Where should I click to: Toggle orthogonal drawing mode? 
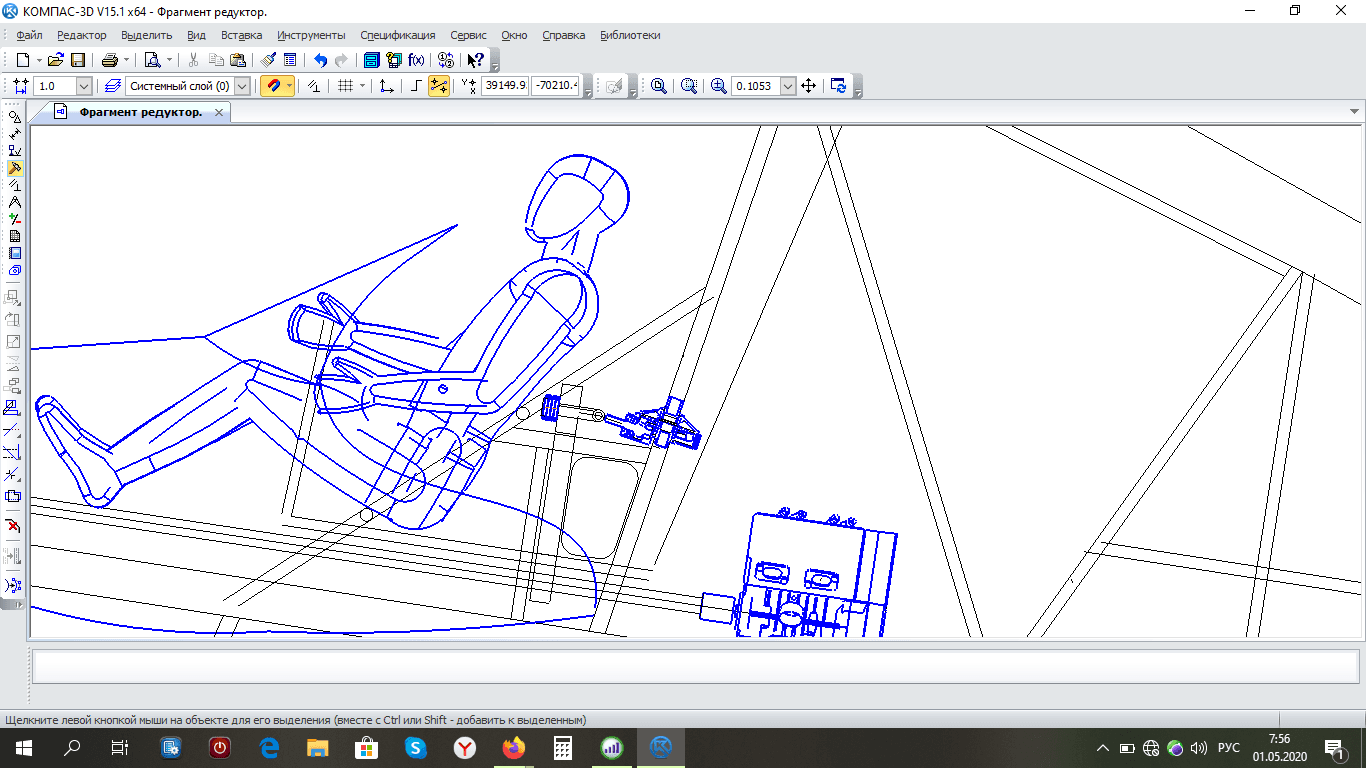(x=417, y=86)
